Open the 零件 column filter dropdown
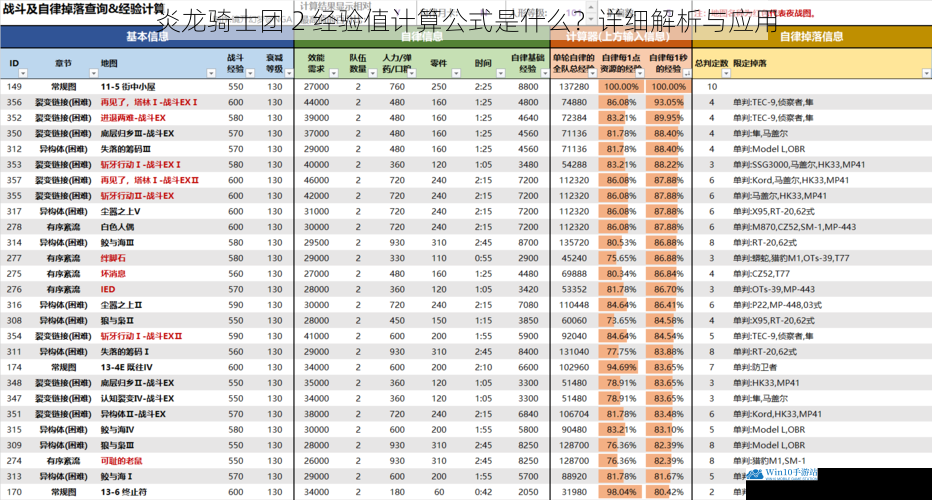The image size is (932, 500). pos(456,73)
